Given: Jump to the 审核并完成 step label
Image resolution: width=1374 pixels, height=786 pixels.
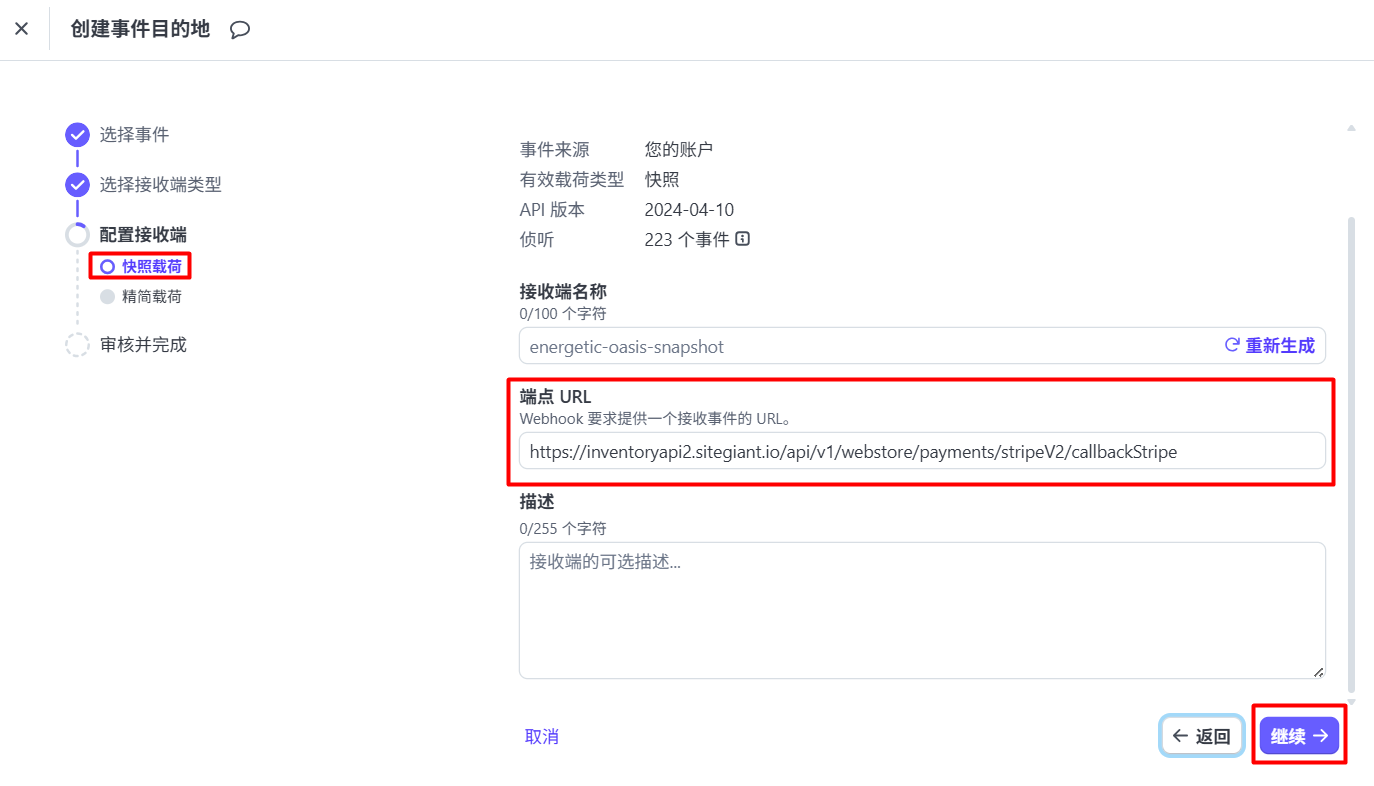Looking at the screenshot, I should 143,345.
